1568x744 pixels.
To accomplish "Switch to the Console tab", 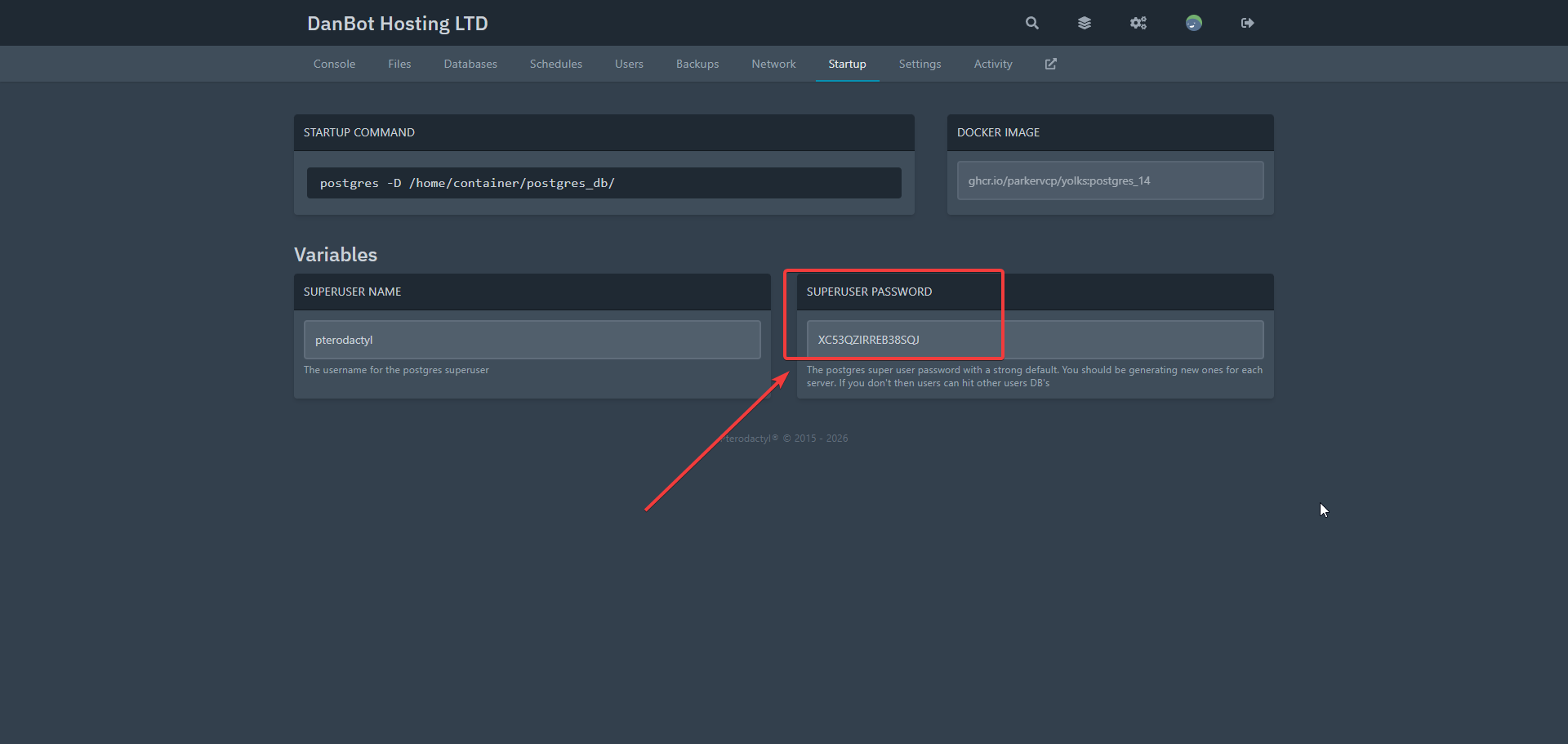I will click(334, 64).
